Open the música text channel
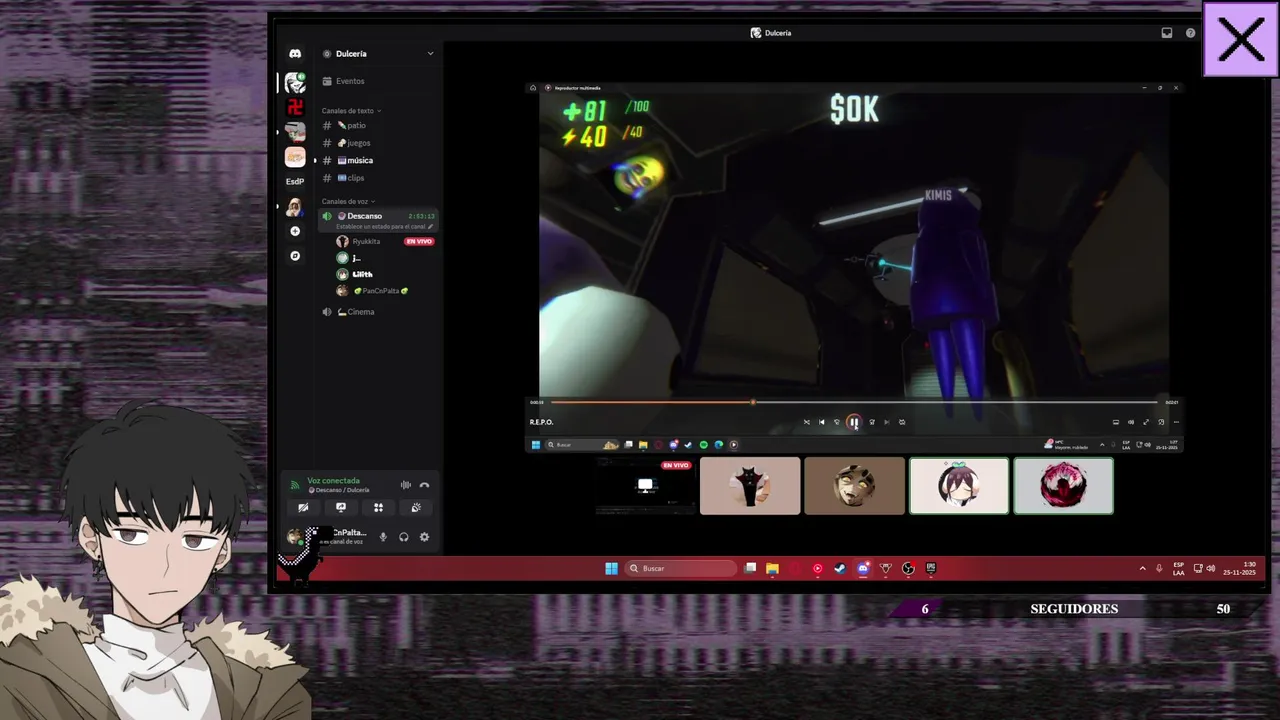 [x=377, y=161]
